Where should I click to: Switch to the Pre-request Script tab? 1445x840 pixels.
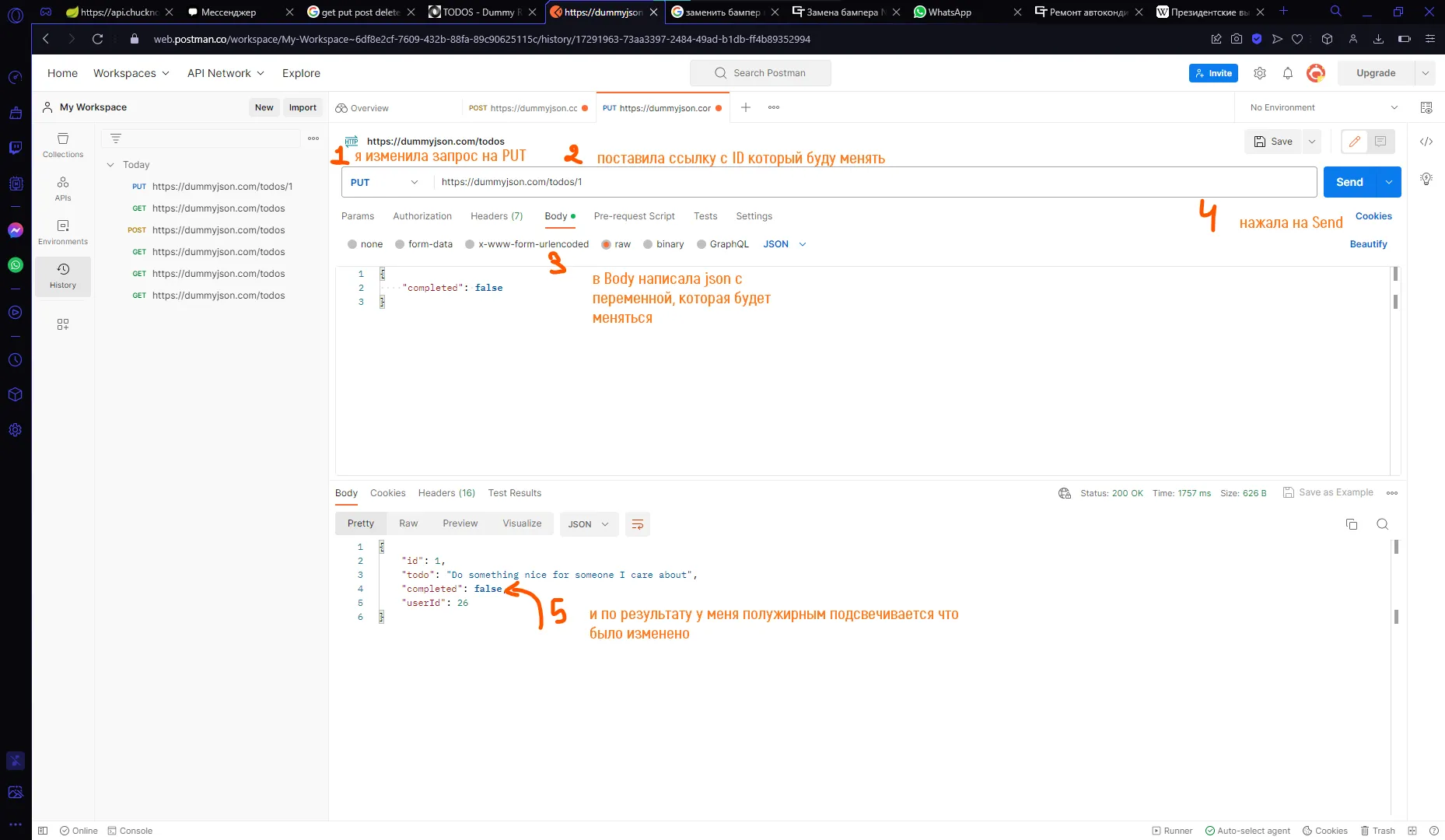click(634, 216)
